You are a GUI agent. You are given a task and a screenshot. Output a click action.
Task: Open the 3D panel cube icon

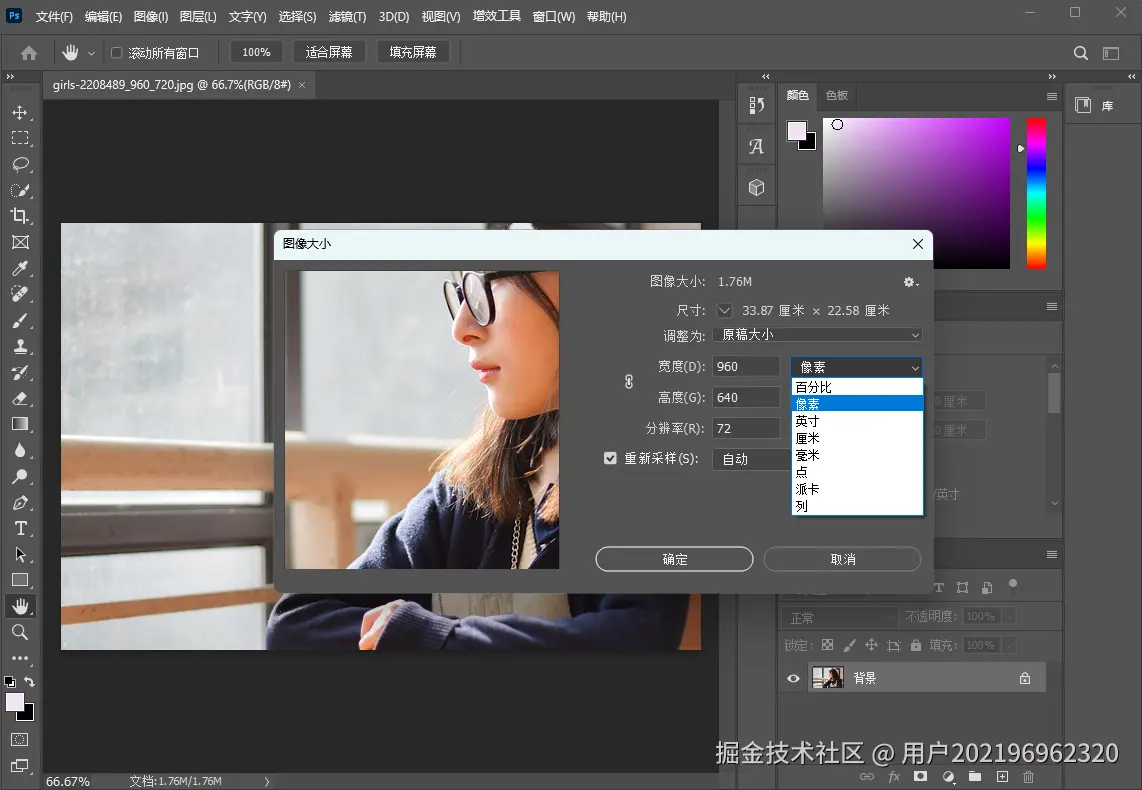pos(757,188)
